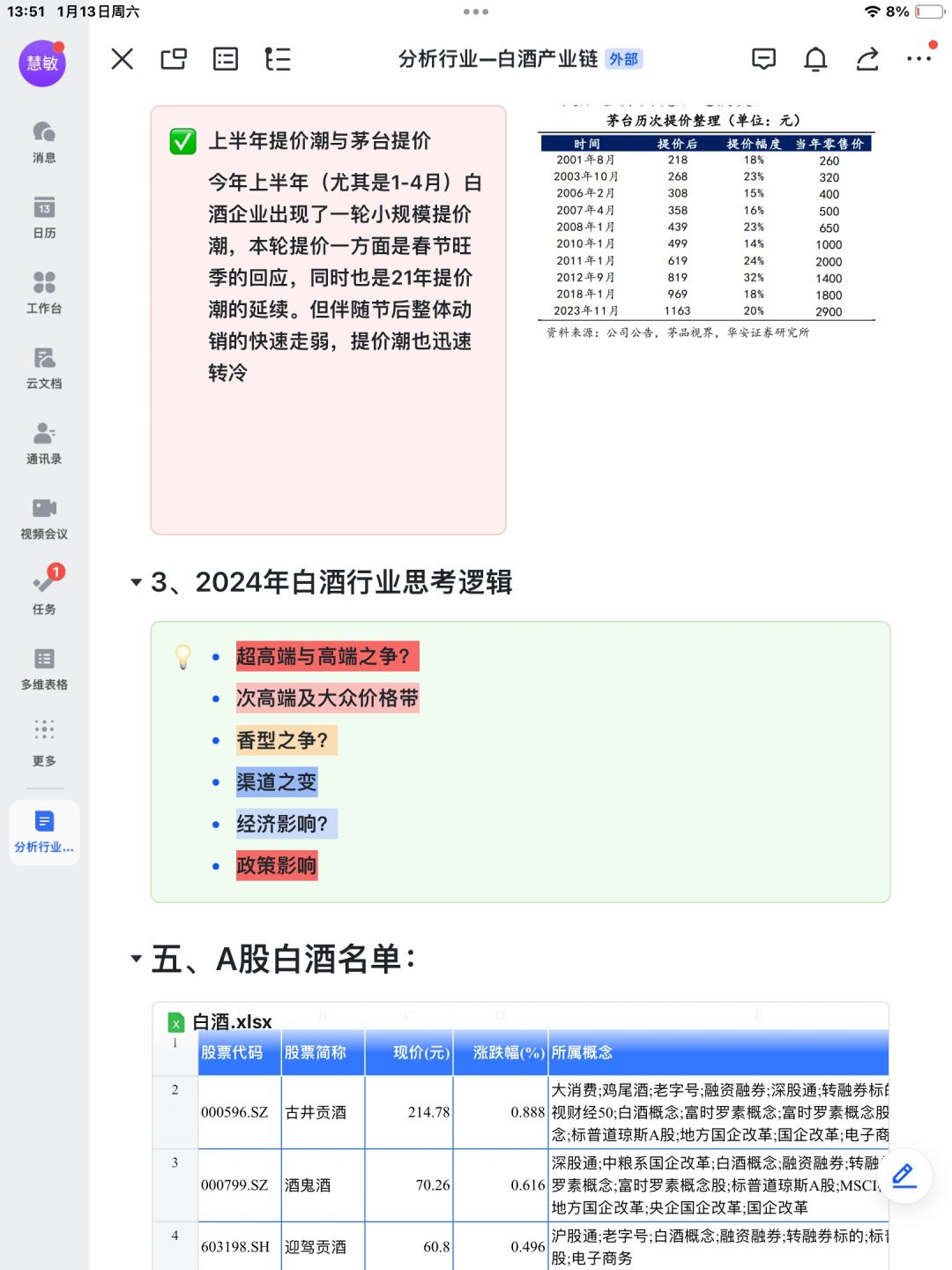
Task: Open 日历 calendar in sidebar
Action: [44, 217]
